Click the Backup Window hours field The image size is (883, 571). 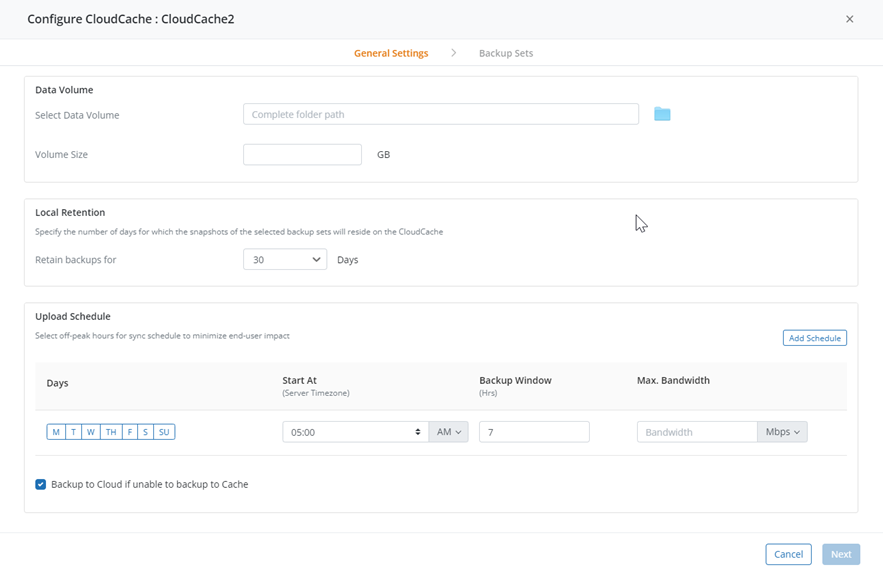534,432
